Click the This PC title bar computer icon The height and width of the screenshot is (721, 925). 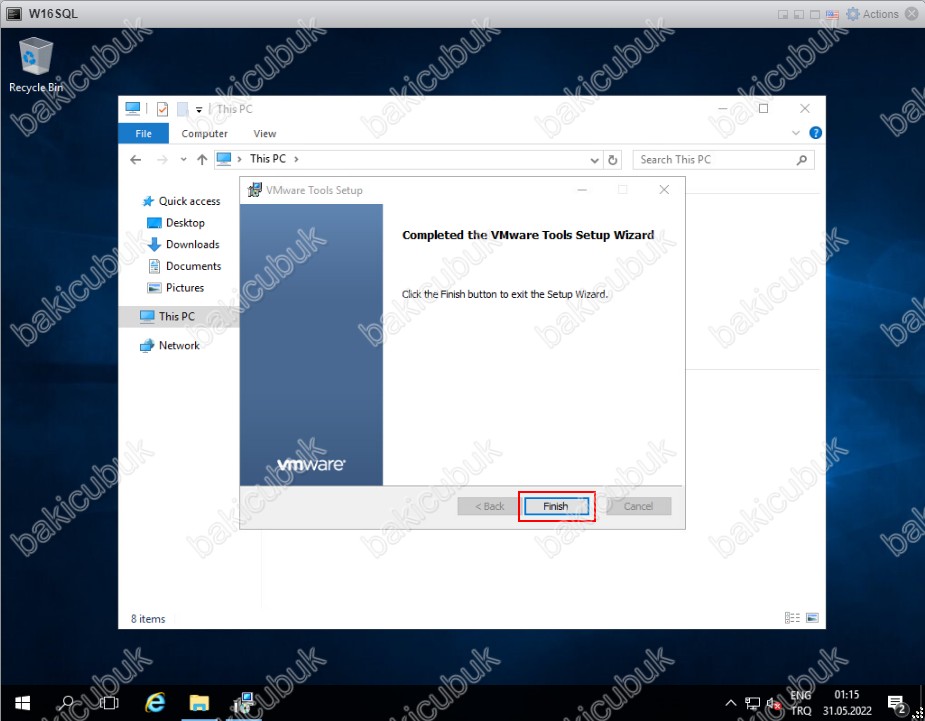coord(133,109)
